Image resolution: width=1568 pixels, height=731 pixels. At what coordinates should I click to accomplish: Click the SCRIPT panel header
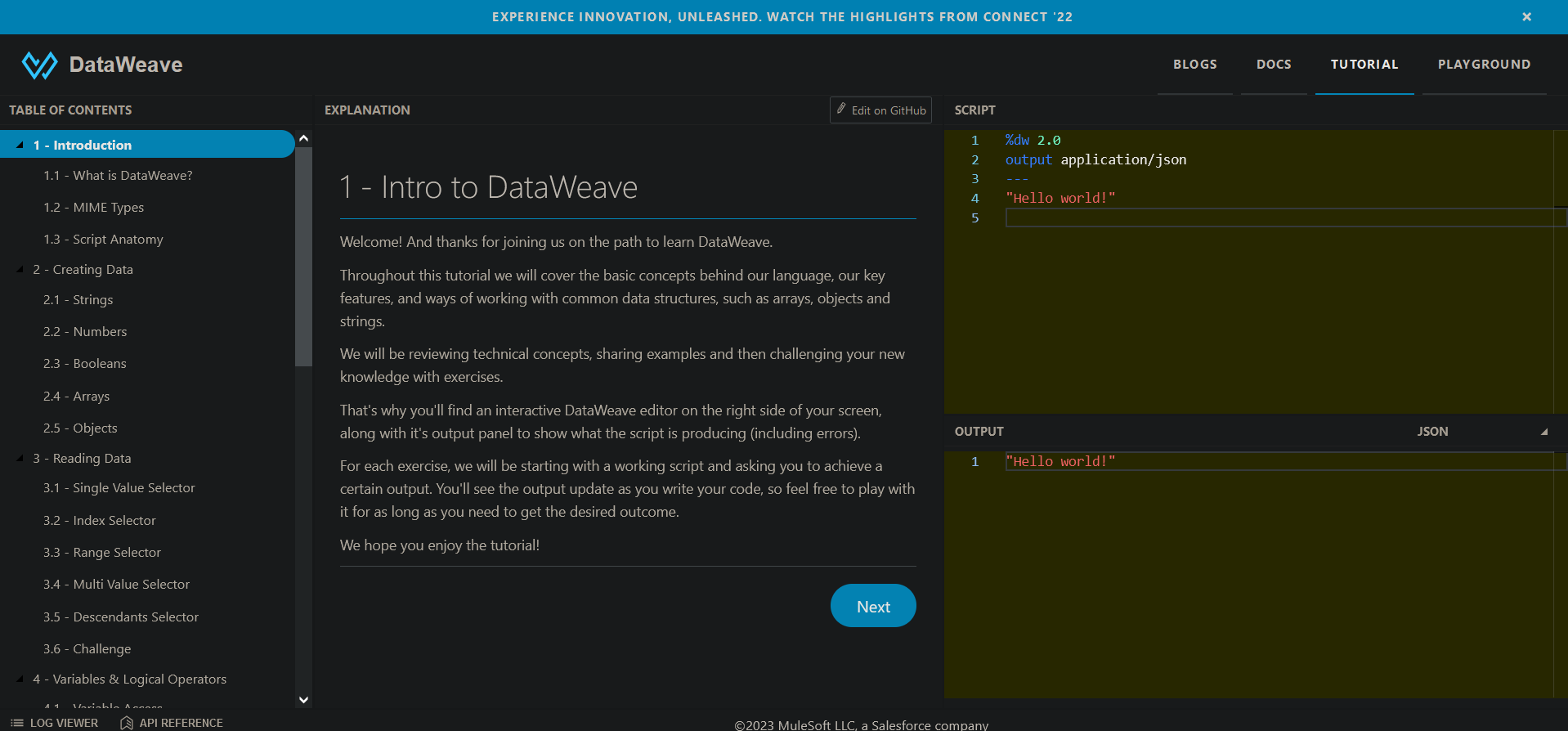tap(974, 110)
